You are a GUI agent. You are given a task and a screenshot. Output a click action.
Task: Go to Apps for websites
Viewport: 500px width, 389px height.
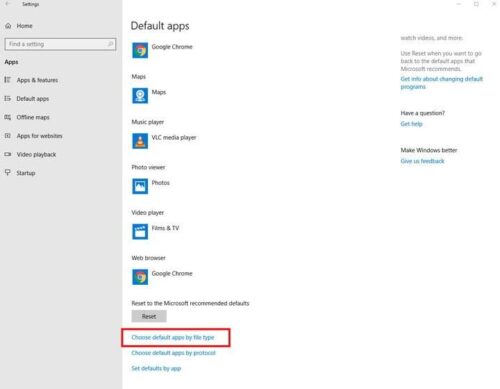39,136
